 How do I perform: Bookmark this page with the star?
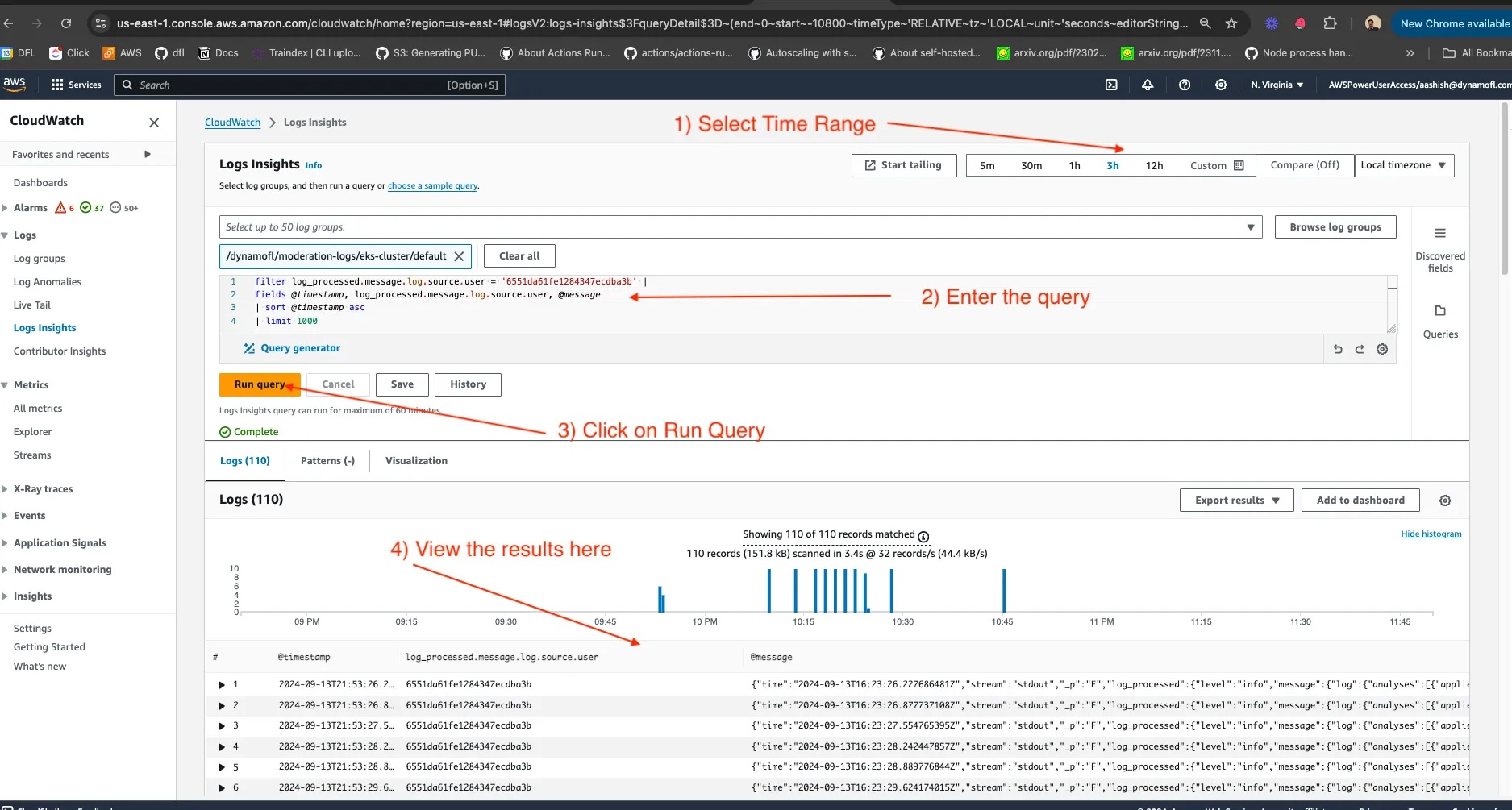[1231, 23]
